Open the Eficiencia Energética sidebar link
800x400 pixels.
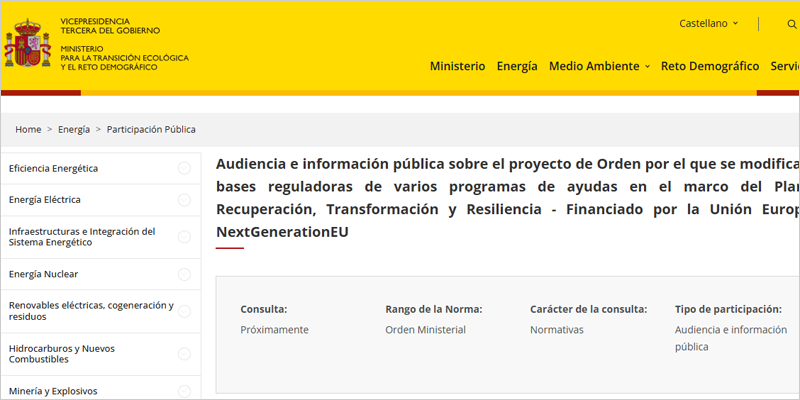click(53, 169)
